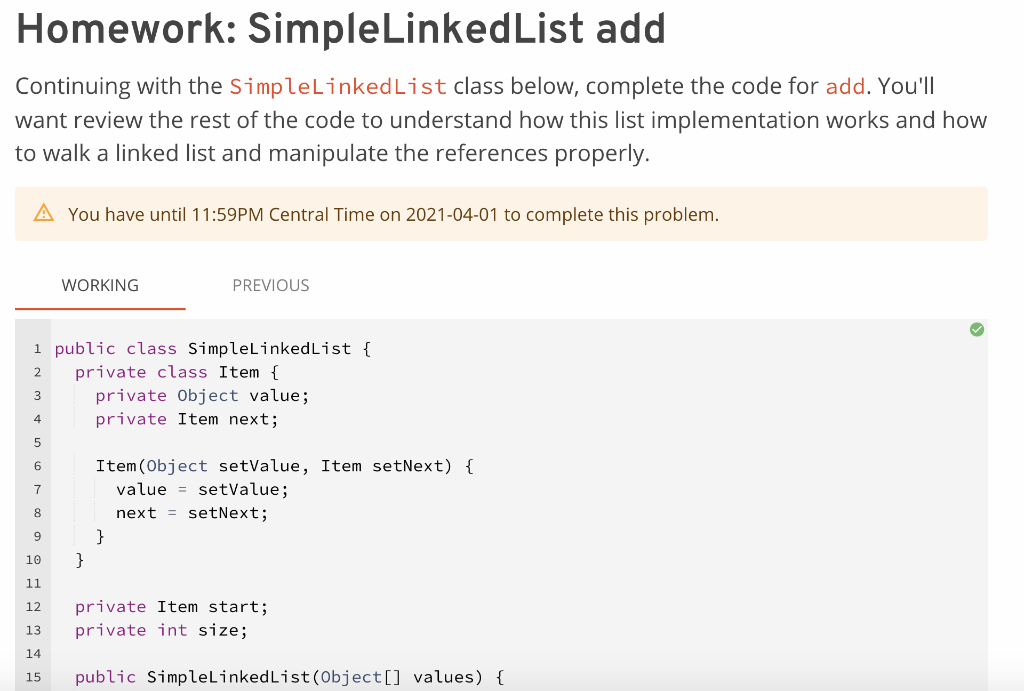The width and height of the screenshot is (1024, 691).
Task: Click the private int size declaration
Action: pyautogui.click(x=160, y=630)
